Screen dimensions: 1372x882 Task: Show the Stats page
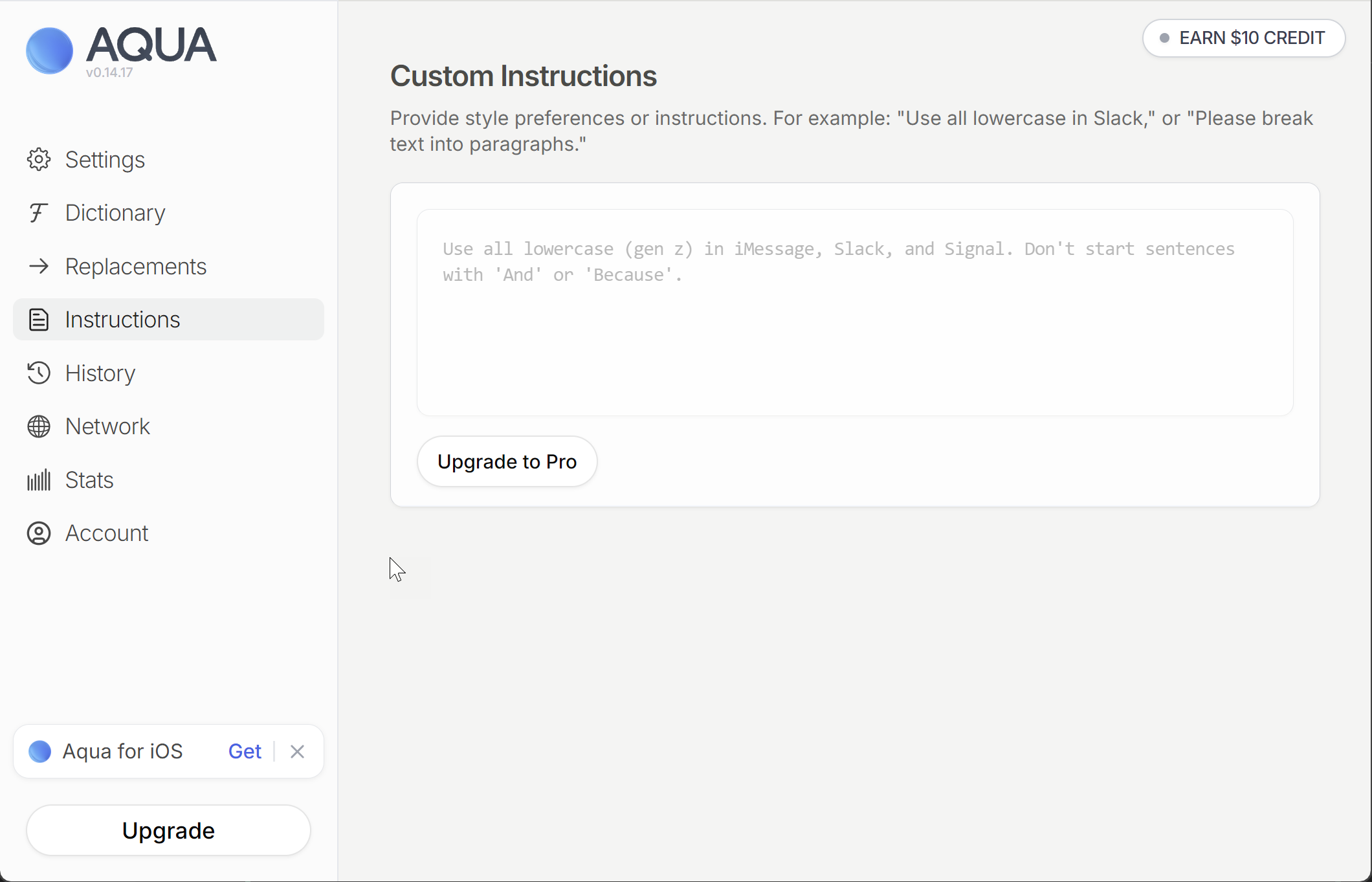point(168,480)
